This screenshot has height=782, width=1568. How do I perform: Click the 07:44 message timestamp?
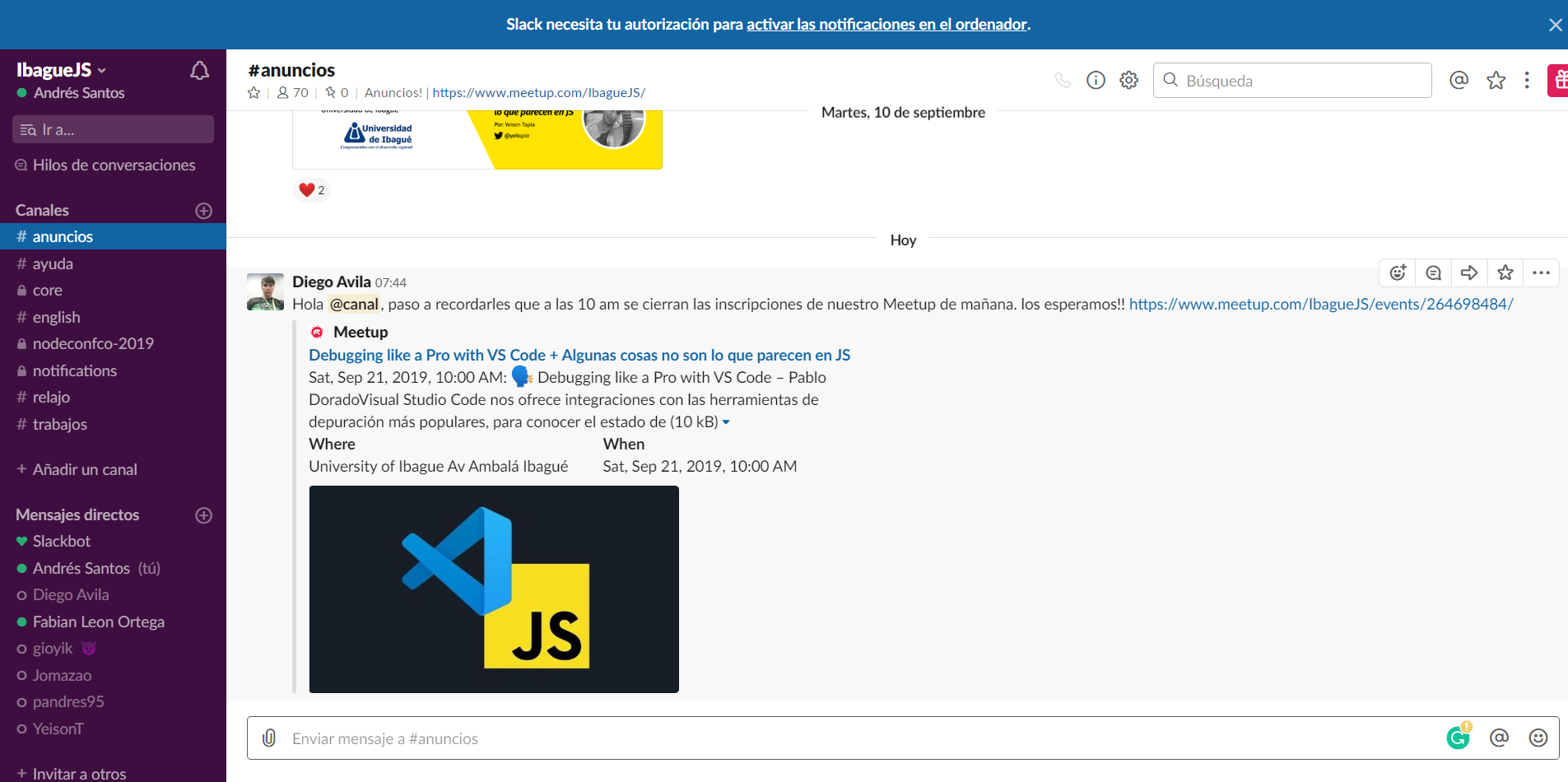click(391, 283)
